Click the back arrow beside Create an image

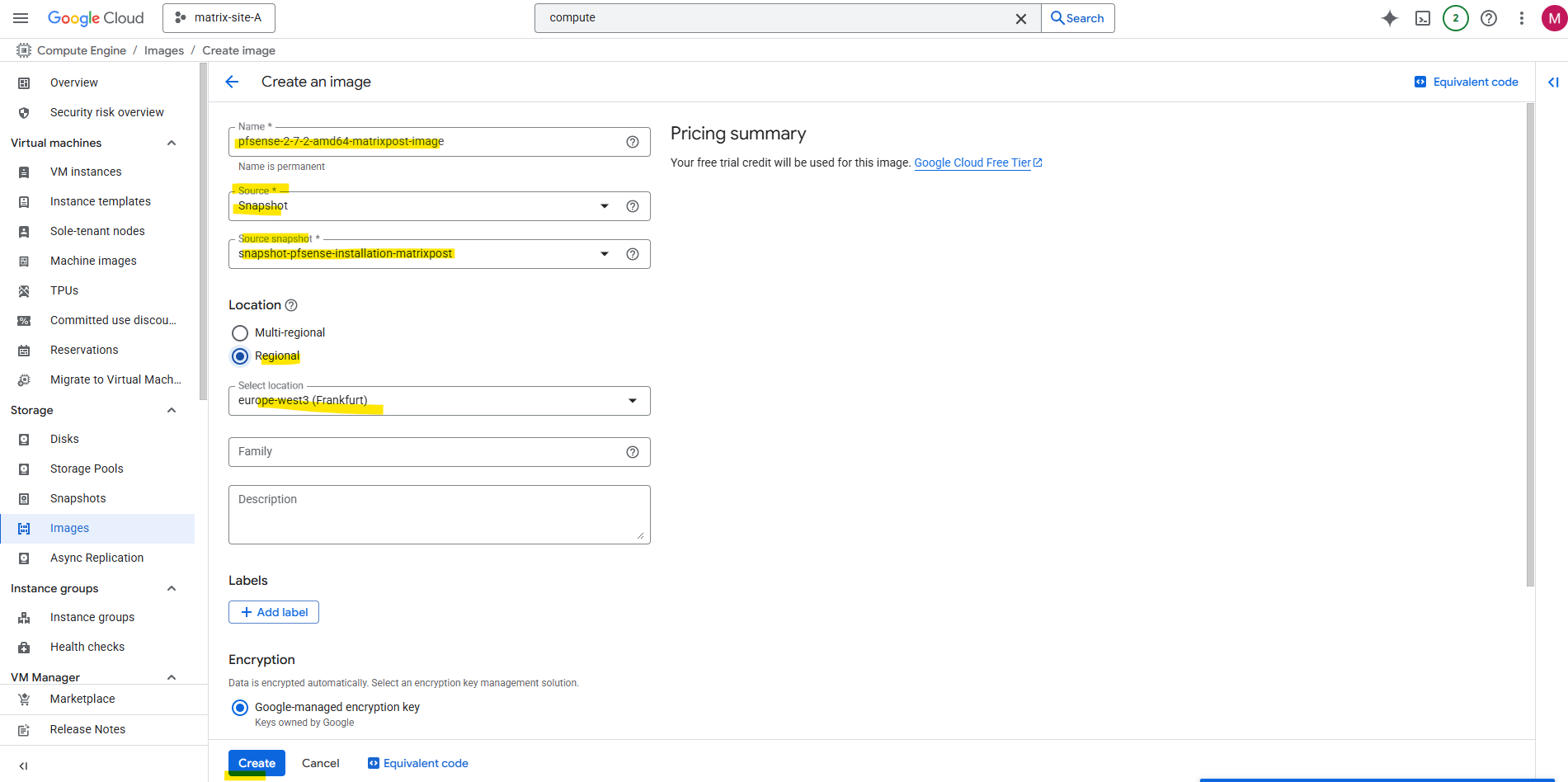point(232,82)
